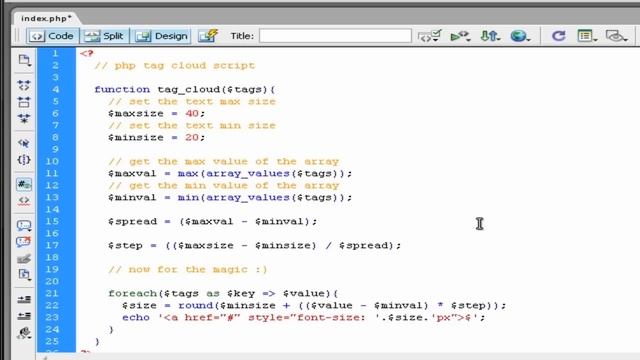Click the '$minsize = 20;' line

pos(157,138)
